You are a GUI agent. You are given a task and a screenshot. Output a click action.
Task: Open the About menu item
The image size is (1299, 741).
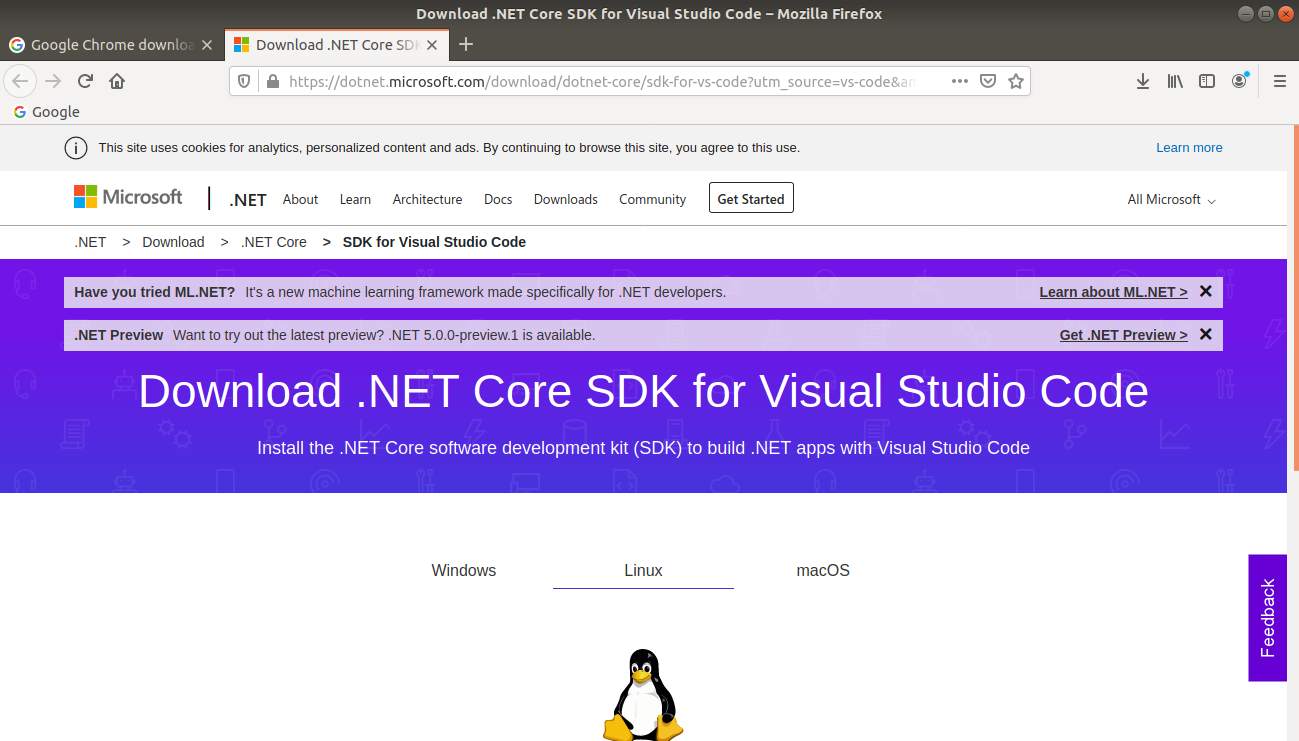(x=300, y=199)
